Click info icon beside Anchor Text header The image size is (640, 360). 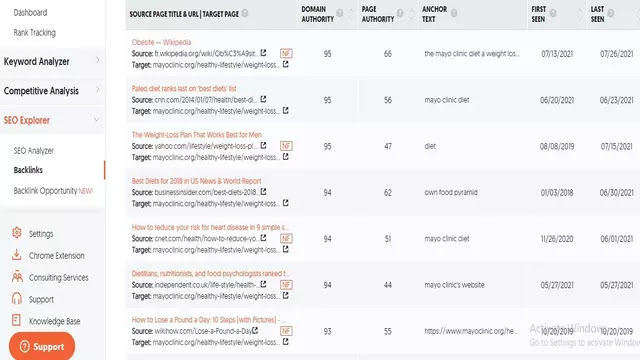click(x=454, y=13)
